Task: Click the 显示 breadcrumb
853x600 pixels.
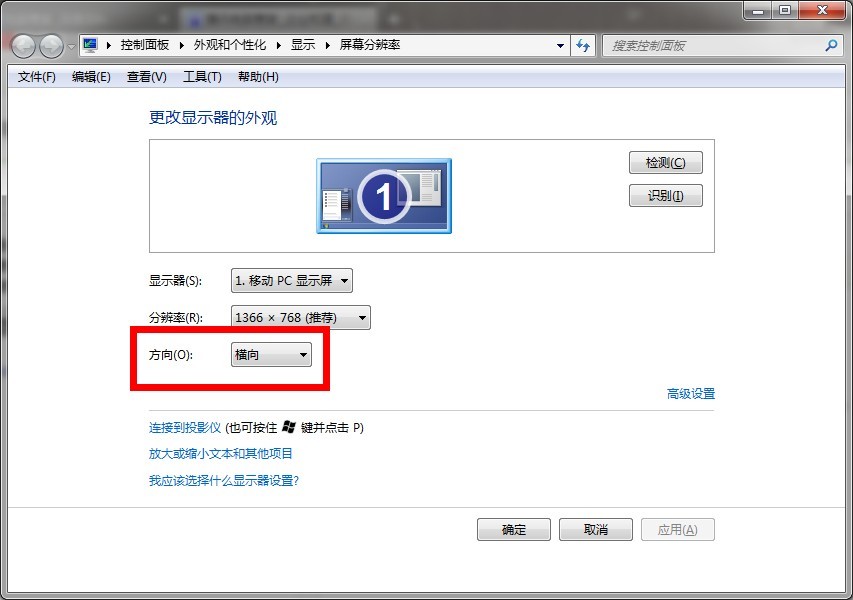Action: (303, 45)
